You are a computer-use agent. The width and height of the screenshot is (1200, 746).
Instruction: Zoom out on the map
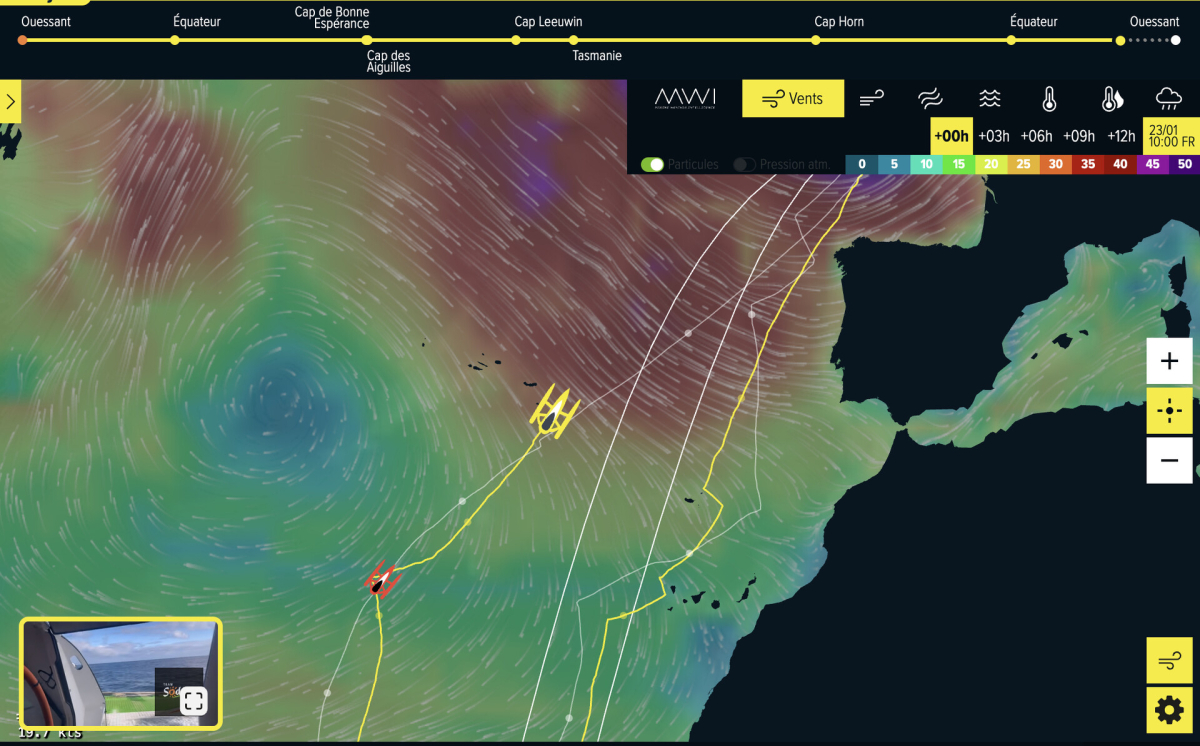[x=1169, y=460]
